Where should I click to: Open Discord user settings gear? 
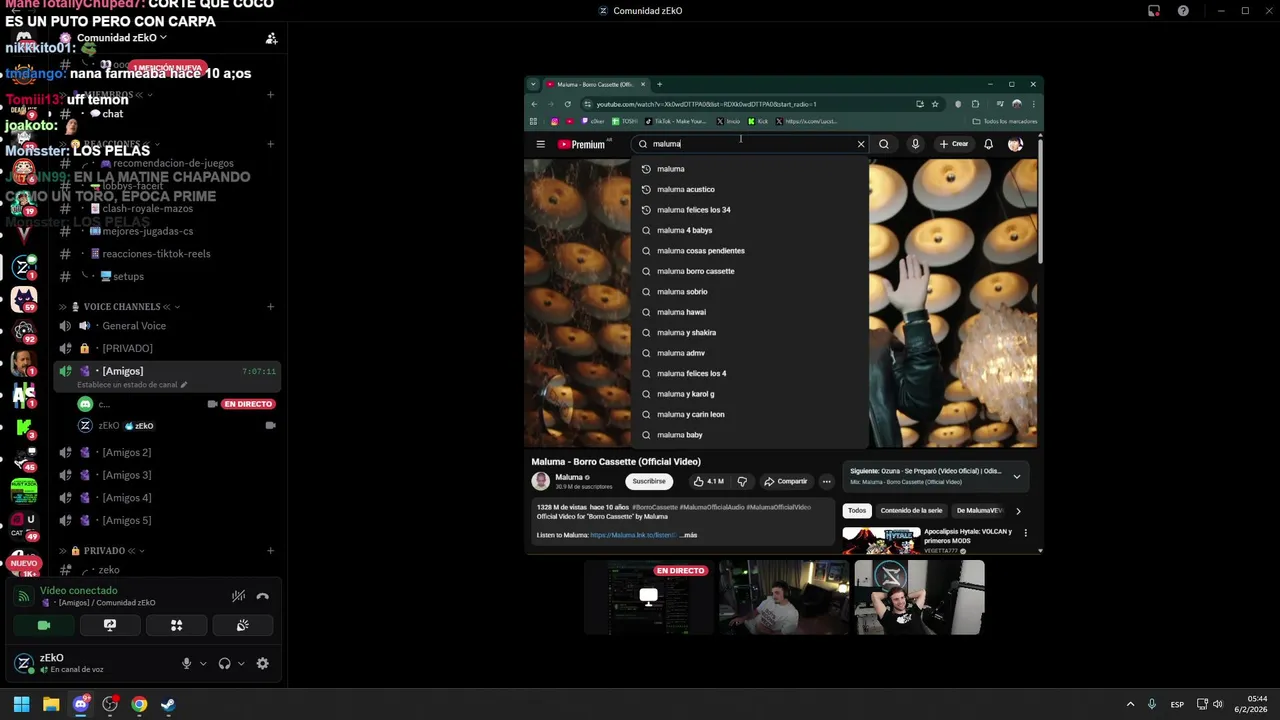click(262, 663)
